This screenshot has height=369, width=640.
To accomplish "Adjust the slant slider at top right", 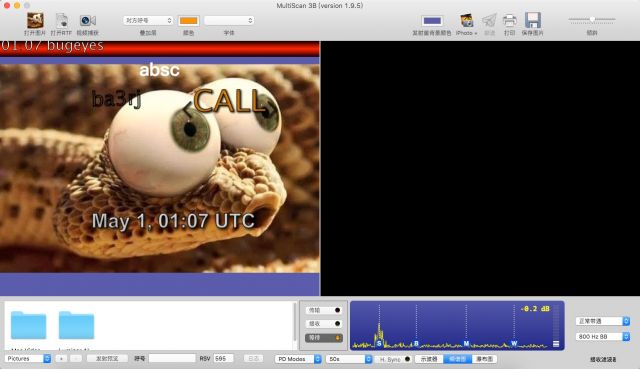I will tap(592, 20).
